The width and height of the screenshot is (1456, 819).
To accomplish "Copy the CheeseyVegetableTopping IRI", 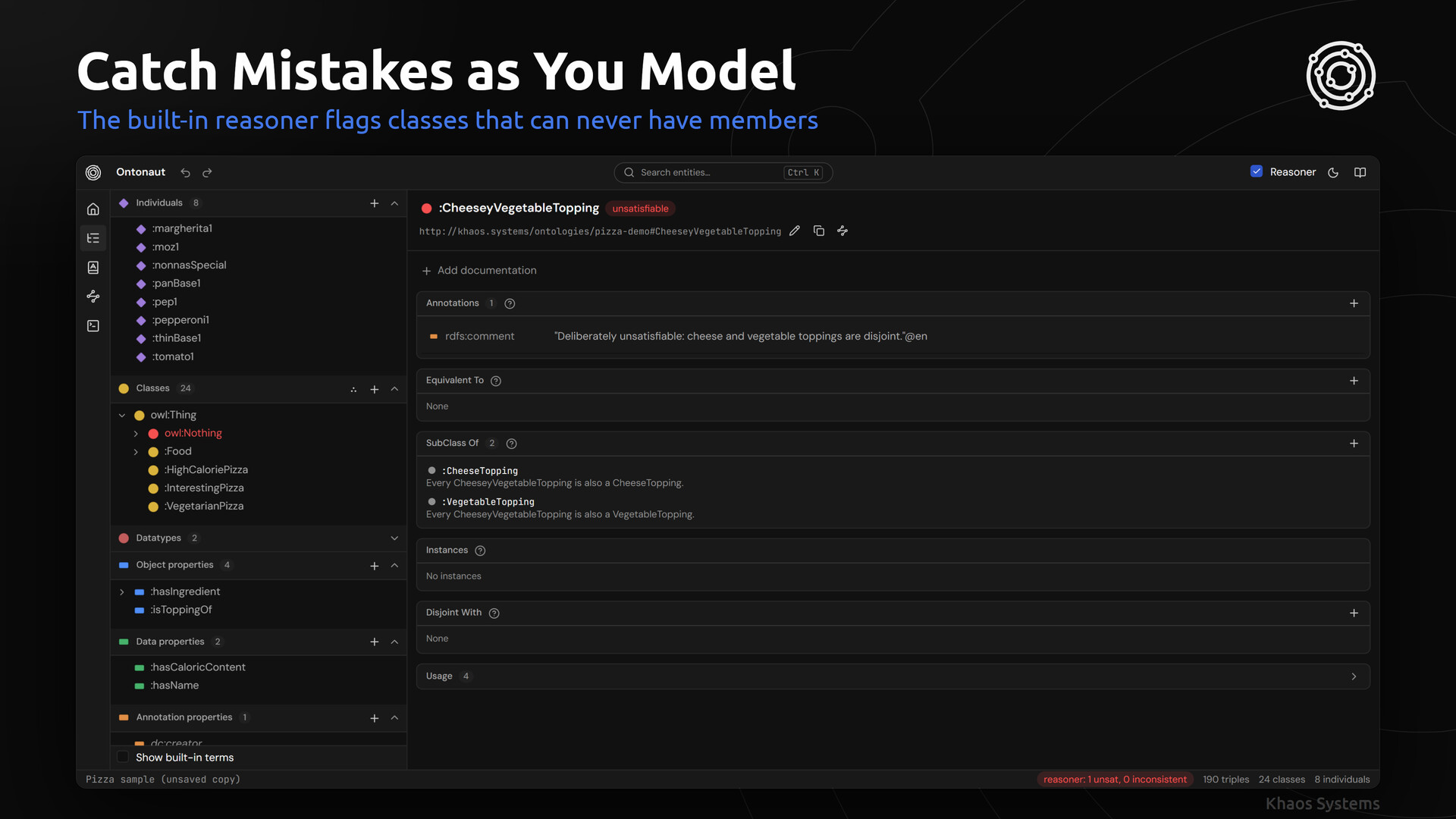I will [819, 231].
